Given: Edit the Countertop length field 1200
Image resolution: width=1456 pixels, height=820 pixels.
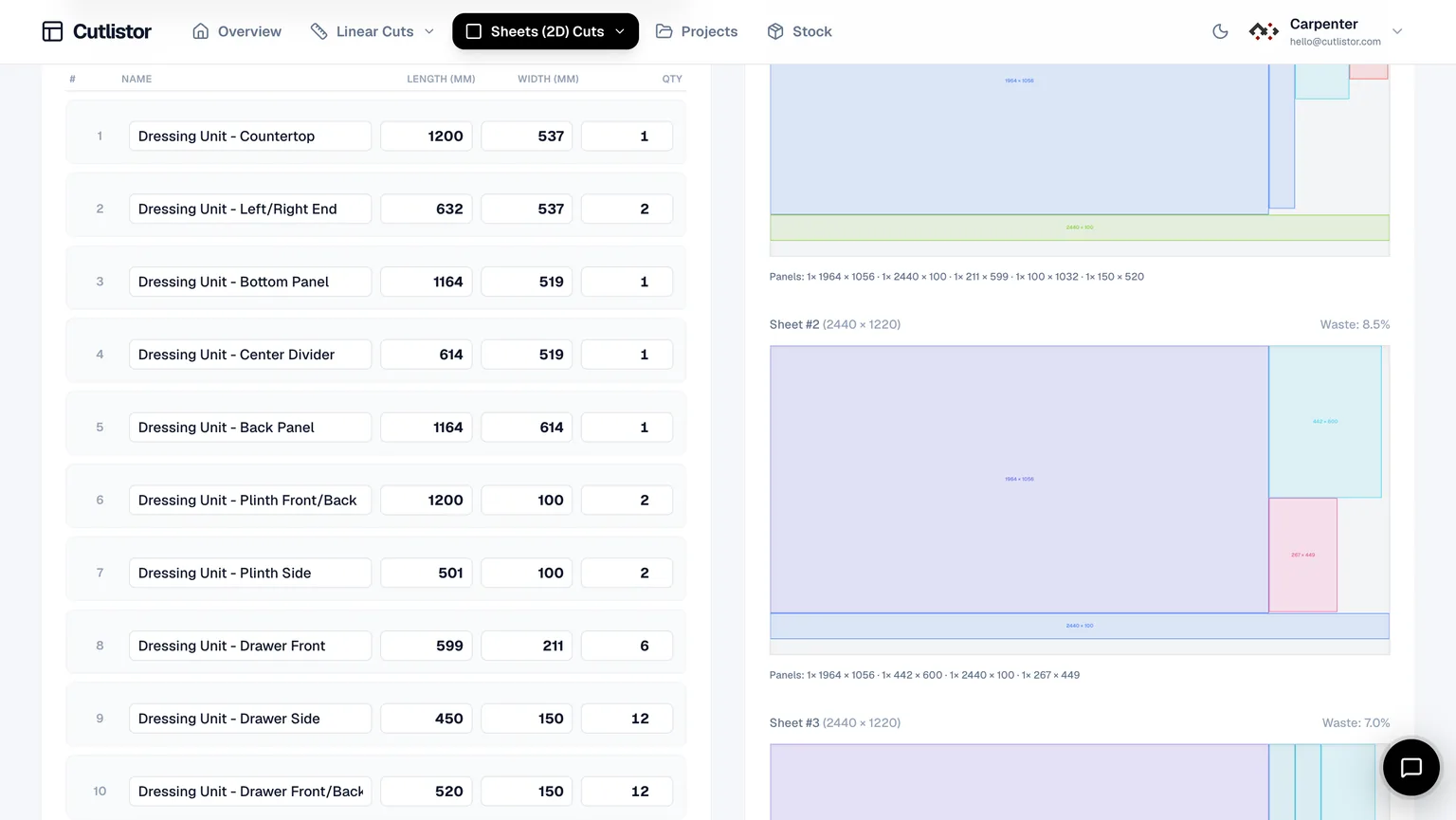Looking at the screenshot, I should [x=427, y=136].
